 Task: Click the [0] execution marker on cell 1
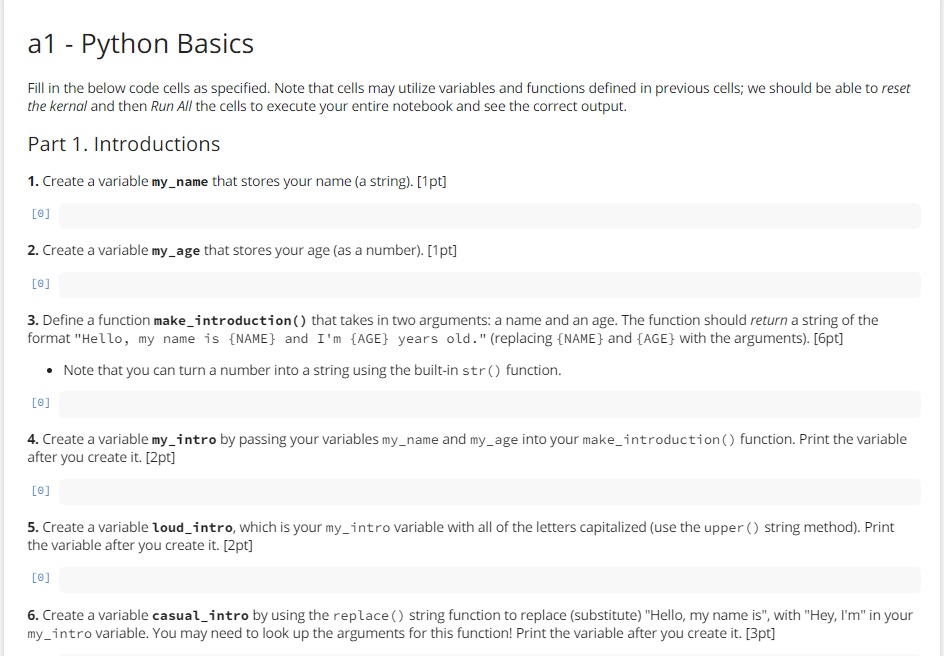[40, 213]
